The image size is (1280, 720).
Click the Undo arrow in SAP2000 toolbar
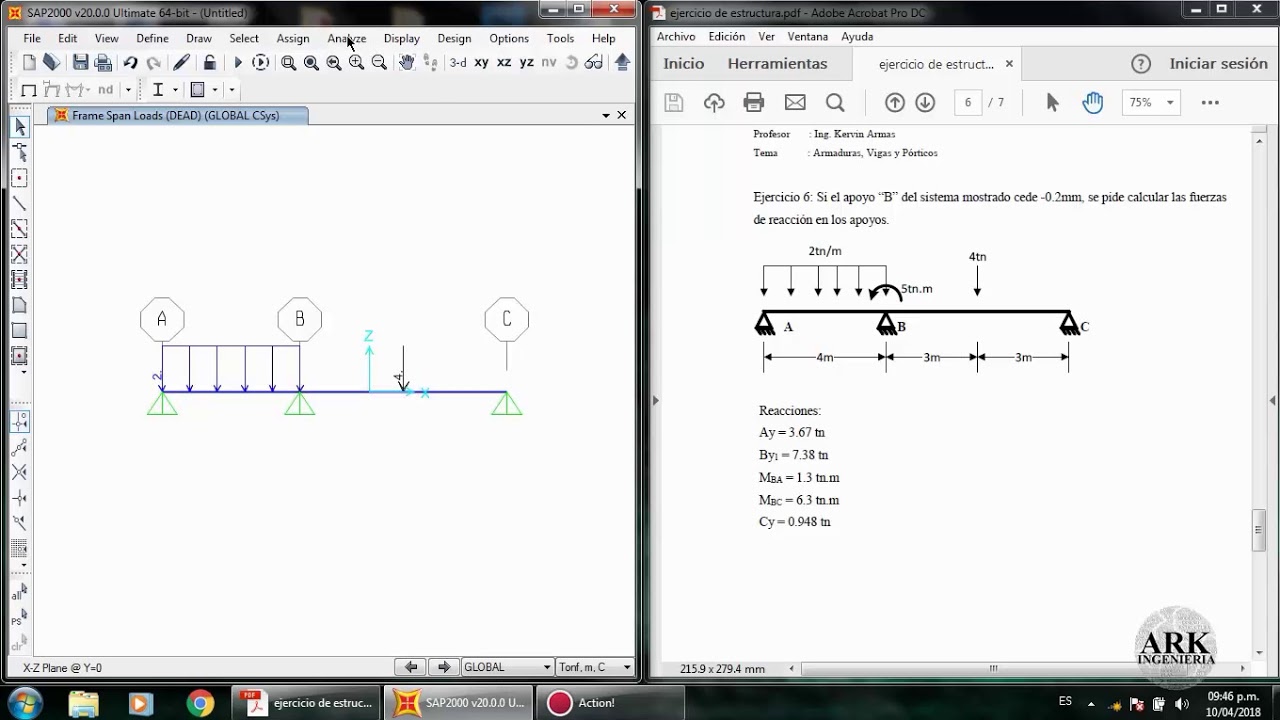pyautogui.click(x=131, y=62)
